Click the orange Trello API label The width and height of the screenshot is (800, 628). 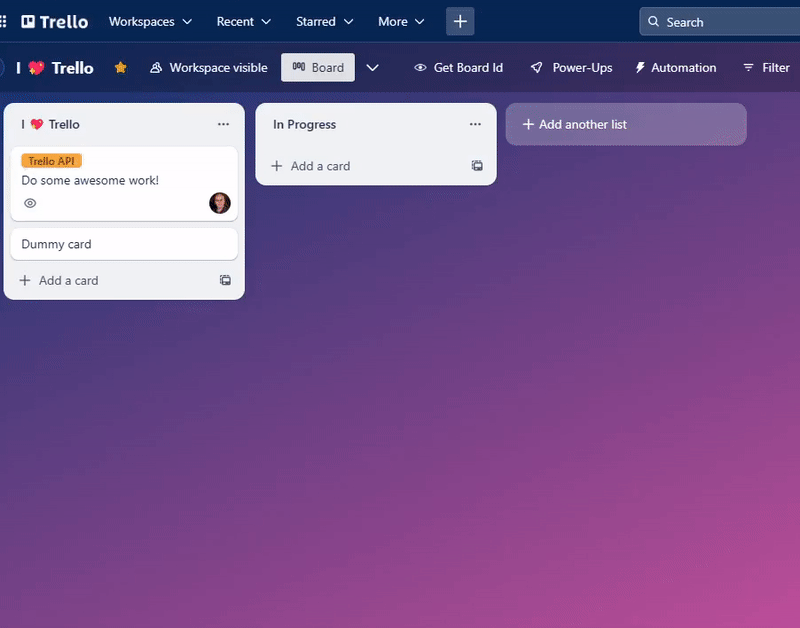[52, 161]
